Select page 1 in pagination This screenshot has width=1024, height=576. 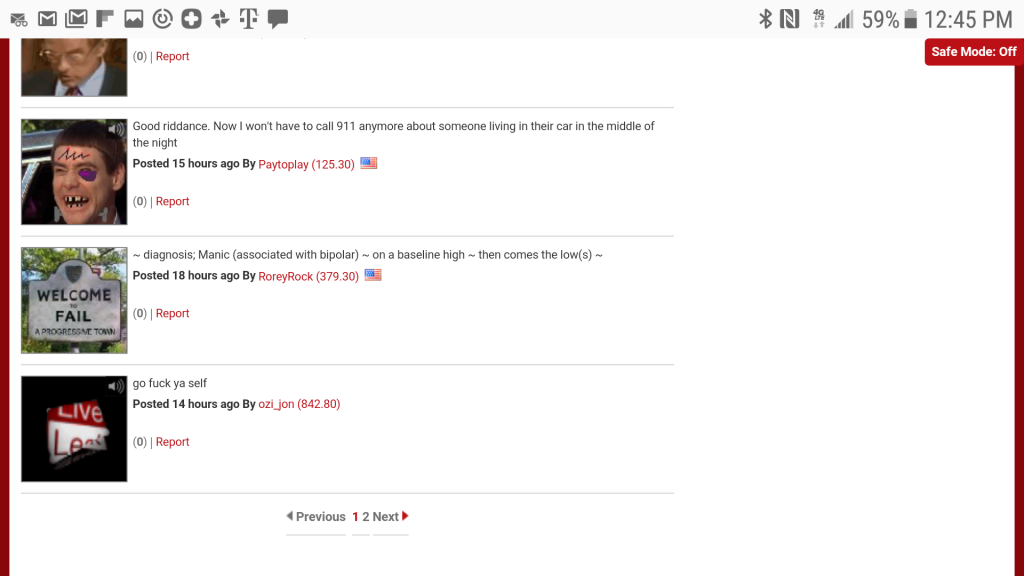point(355,517)
